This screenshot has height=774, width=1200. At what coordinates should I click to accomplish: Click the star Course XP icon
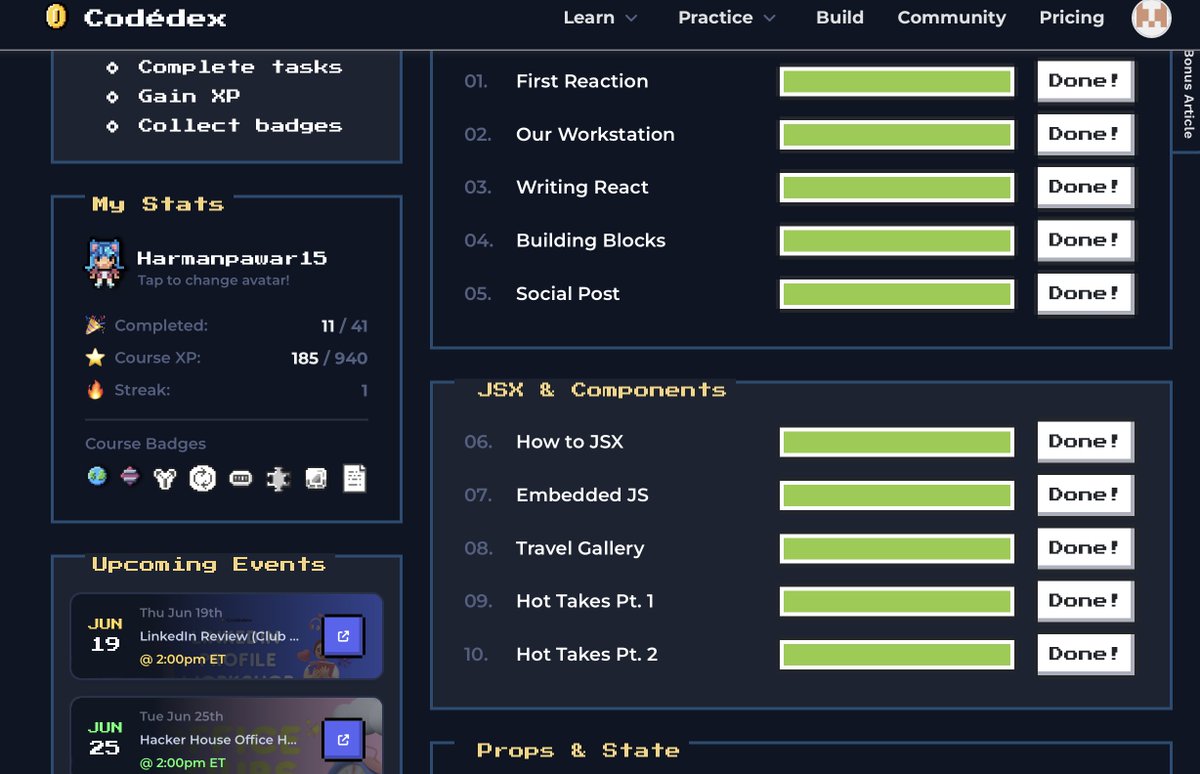(96, 357)
